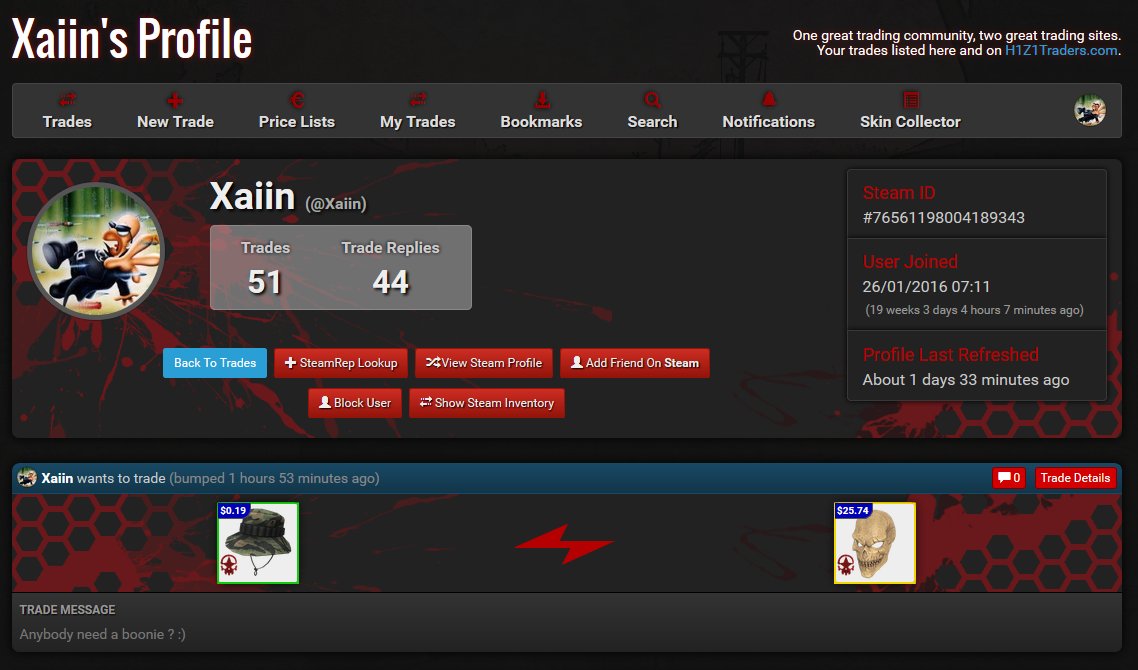Click the New Trade plus icon
Image resolution: width=1138 pixels, height=670 pixels.
(x=175, y=100)
